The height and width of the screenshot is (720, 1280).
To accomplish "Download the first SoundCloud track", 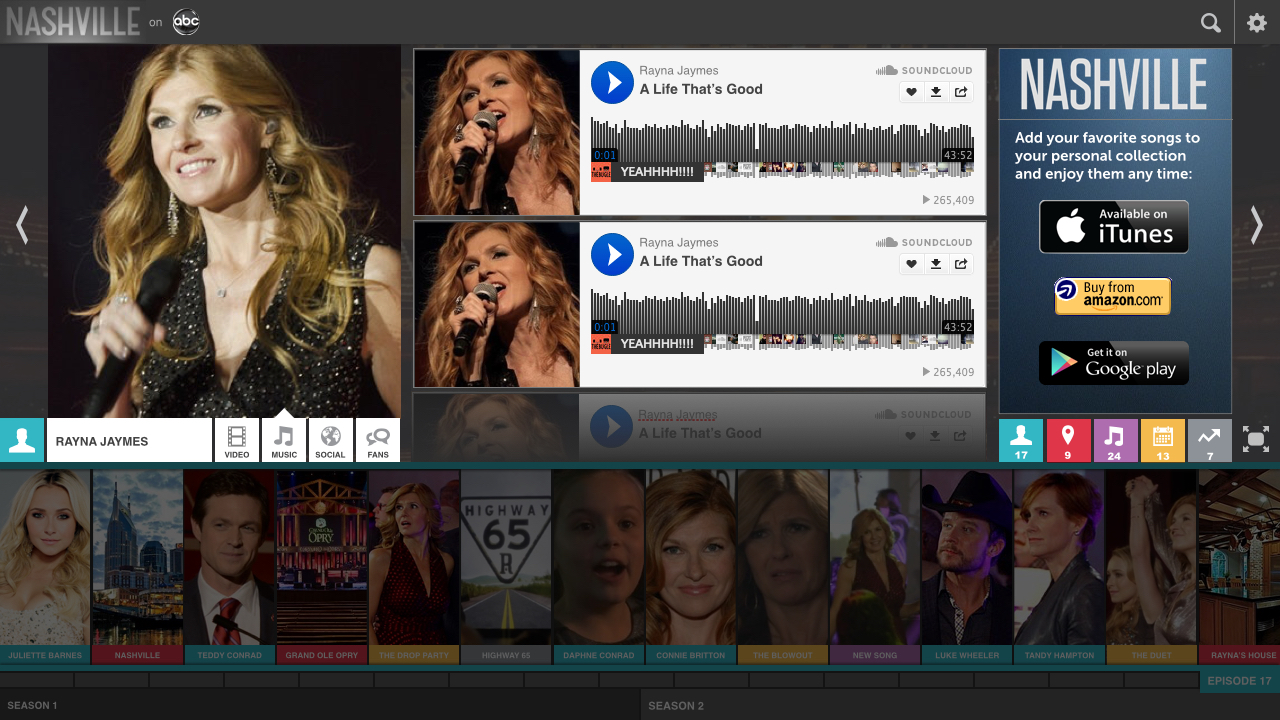I will 936,92.
